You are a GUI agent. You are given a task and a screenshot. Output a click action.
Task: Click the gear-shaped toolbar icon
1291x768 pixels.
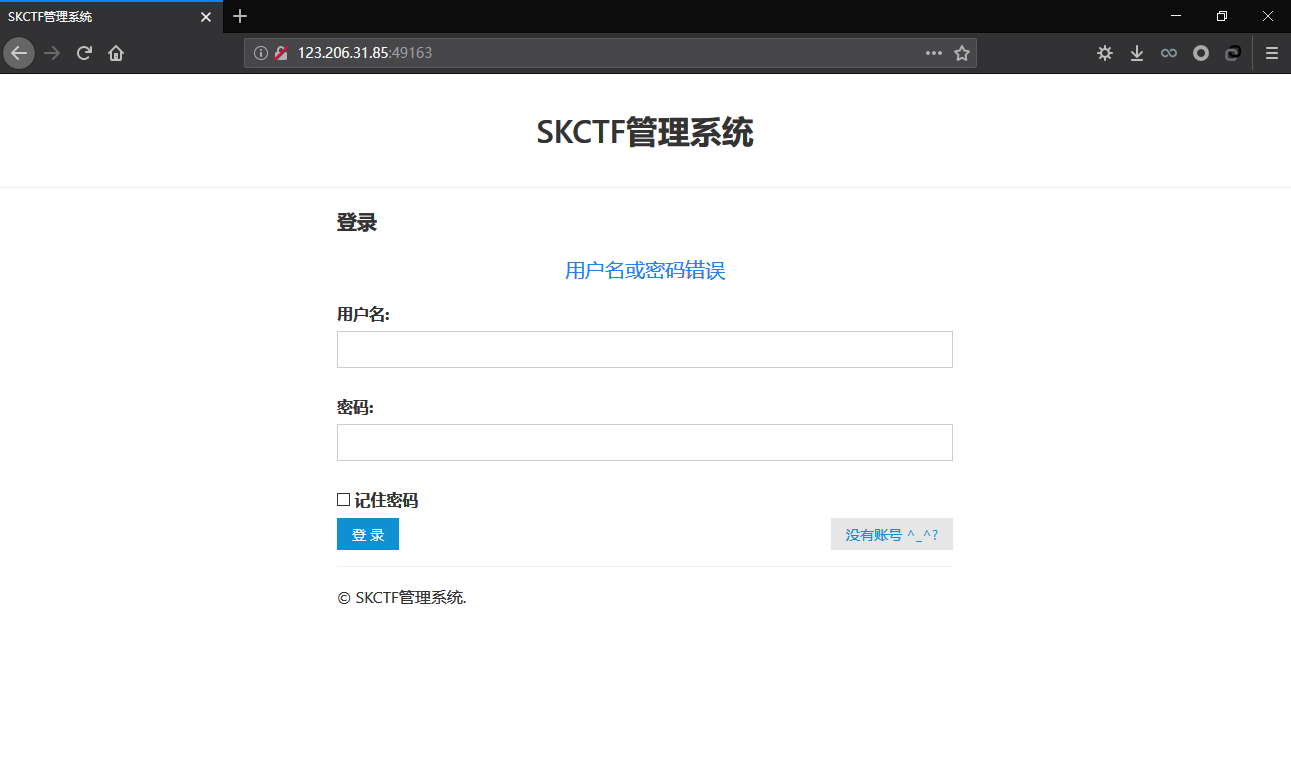coord(1104,52)
